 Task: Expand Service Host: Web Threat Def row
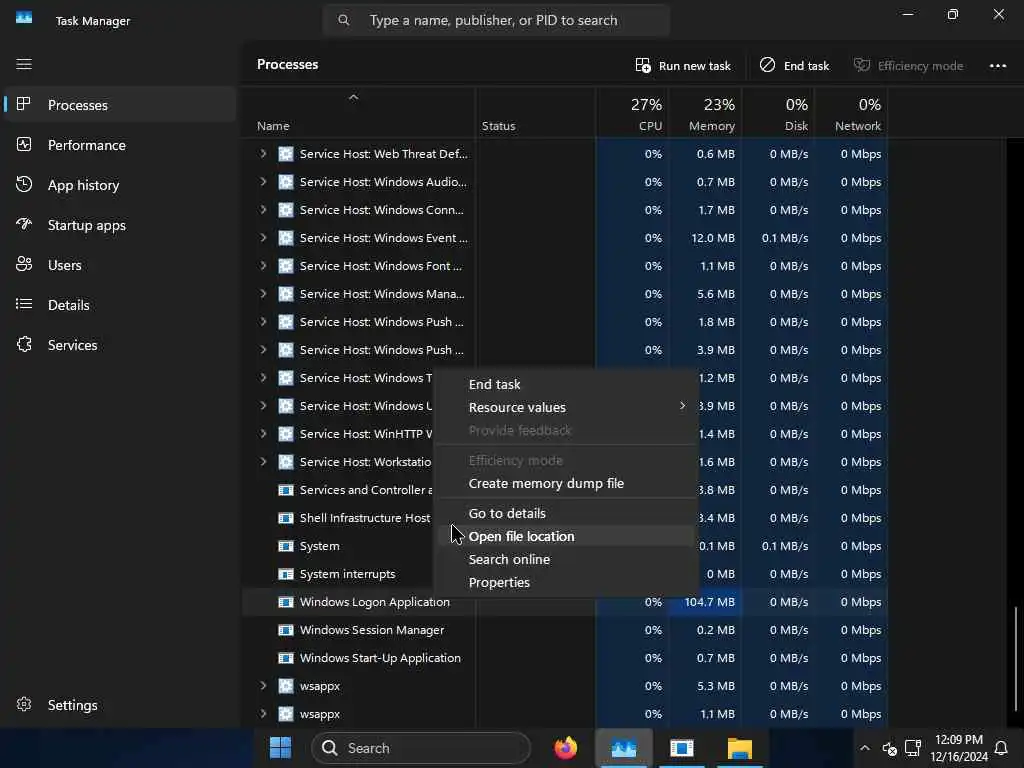coord(263,154)
